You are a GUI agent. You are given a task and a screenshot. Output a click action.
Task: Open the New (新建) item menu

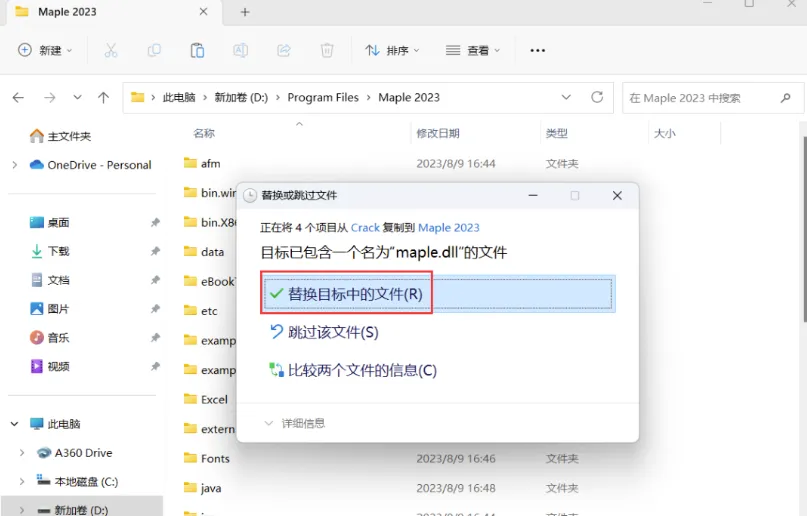[45, 50]
